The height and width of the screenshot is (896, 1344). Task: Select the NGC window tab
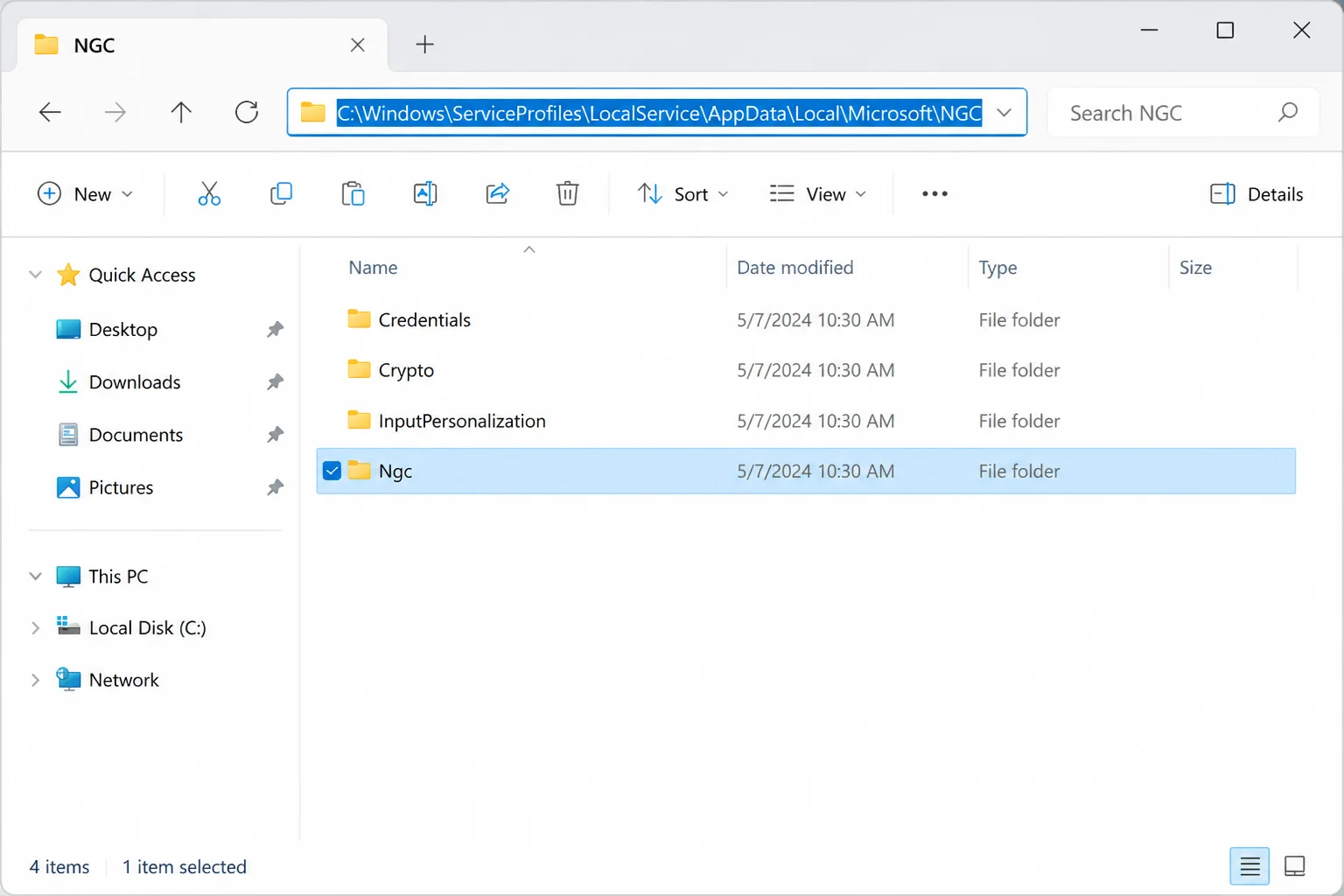click(201, 45)
